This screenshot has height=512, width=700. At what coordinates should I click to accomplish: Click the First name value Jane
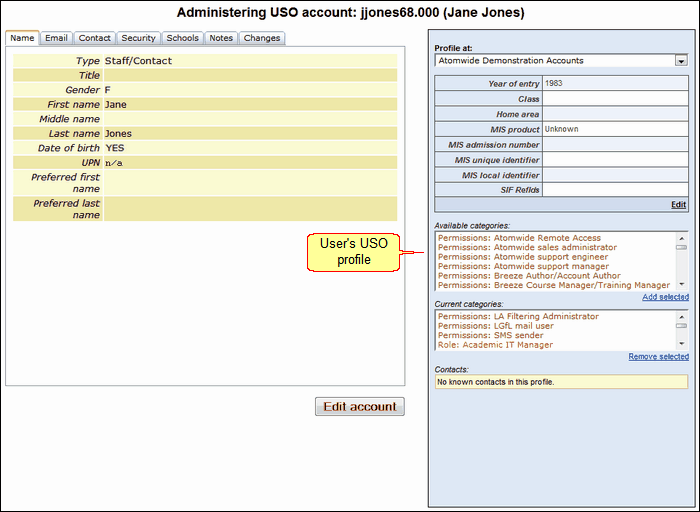point(116,104)
